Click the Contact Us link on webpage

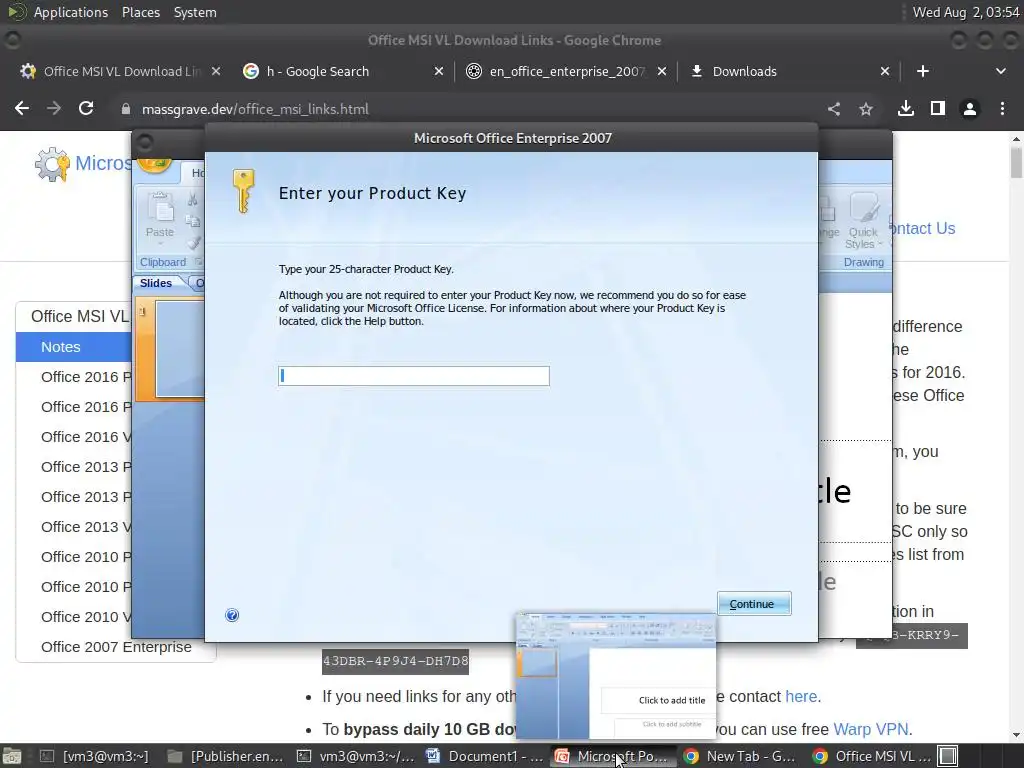pyautogui.click(x=923, y=228)
